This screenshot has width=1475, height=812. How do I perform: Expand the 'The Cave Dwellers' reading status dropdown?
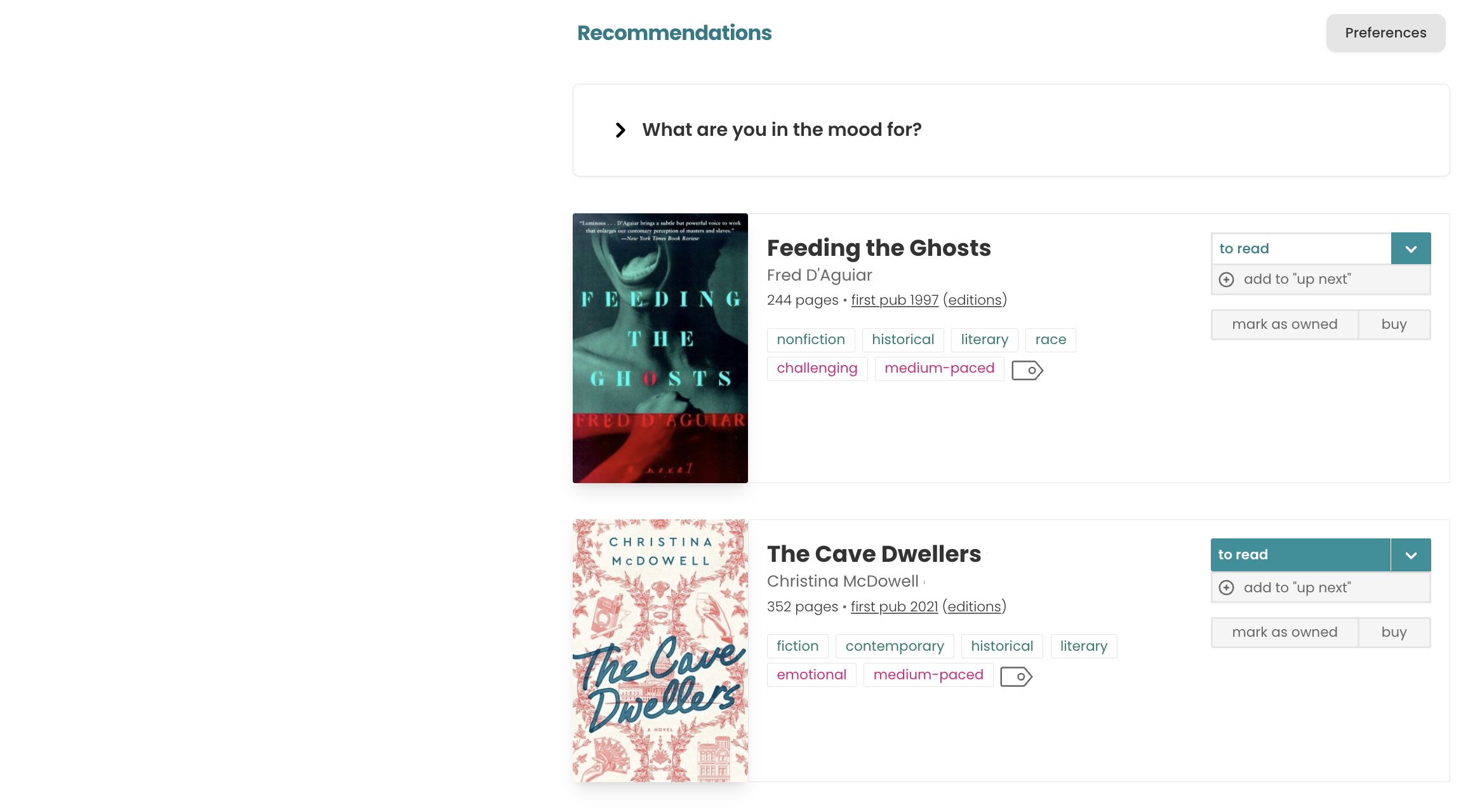(1411, 554)
